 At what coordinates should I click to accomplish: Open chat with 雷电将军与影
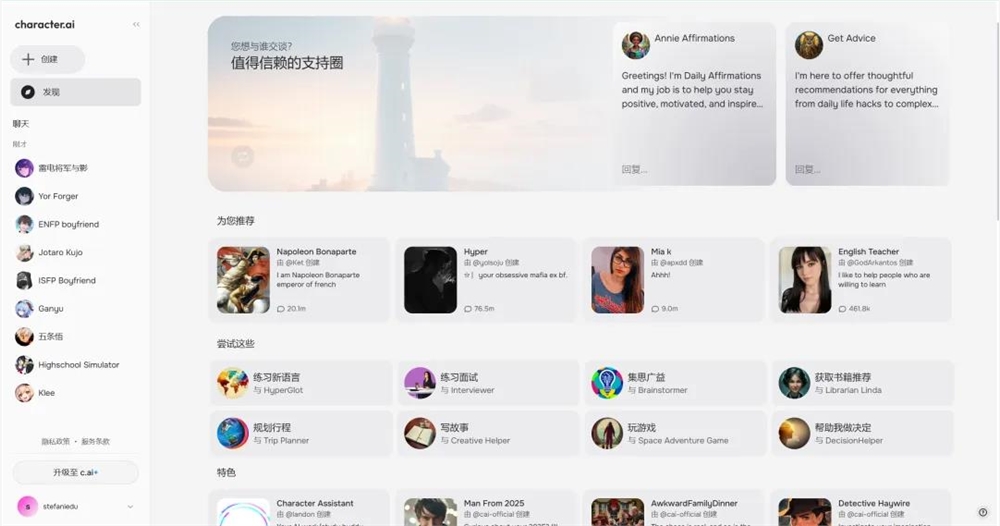pyautogui.click(x=75, y=168)
